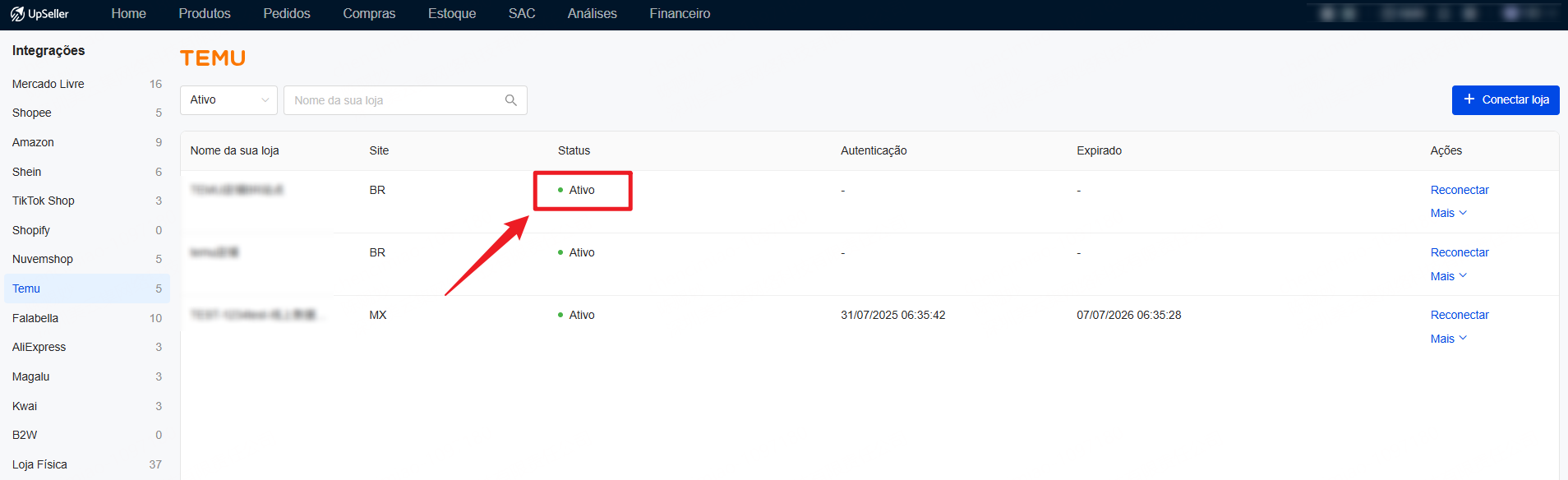This screenshot has height=480, width=1568.
Task: Open the Home menu
Action: point(129,14)
